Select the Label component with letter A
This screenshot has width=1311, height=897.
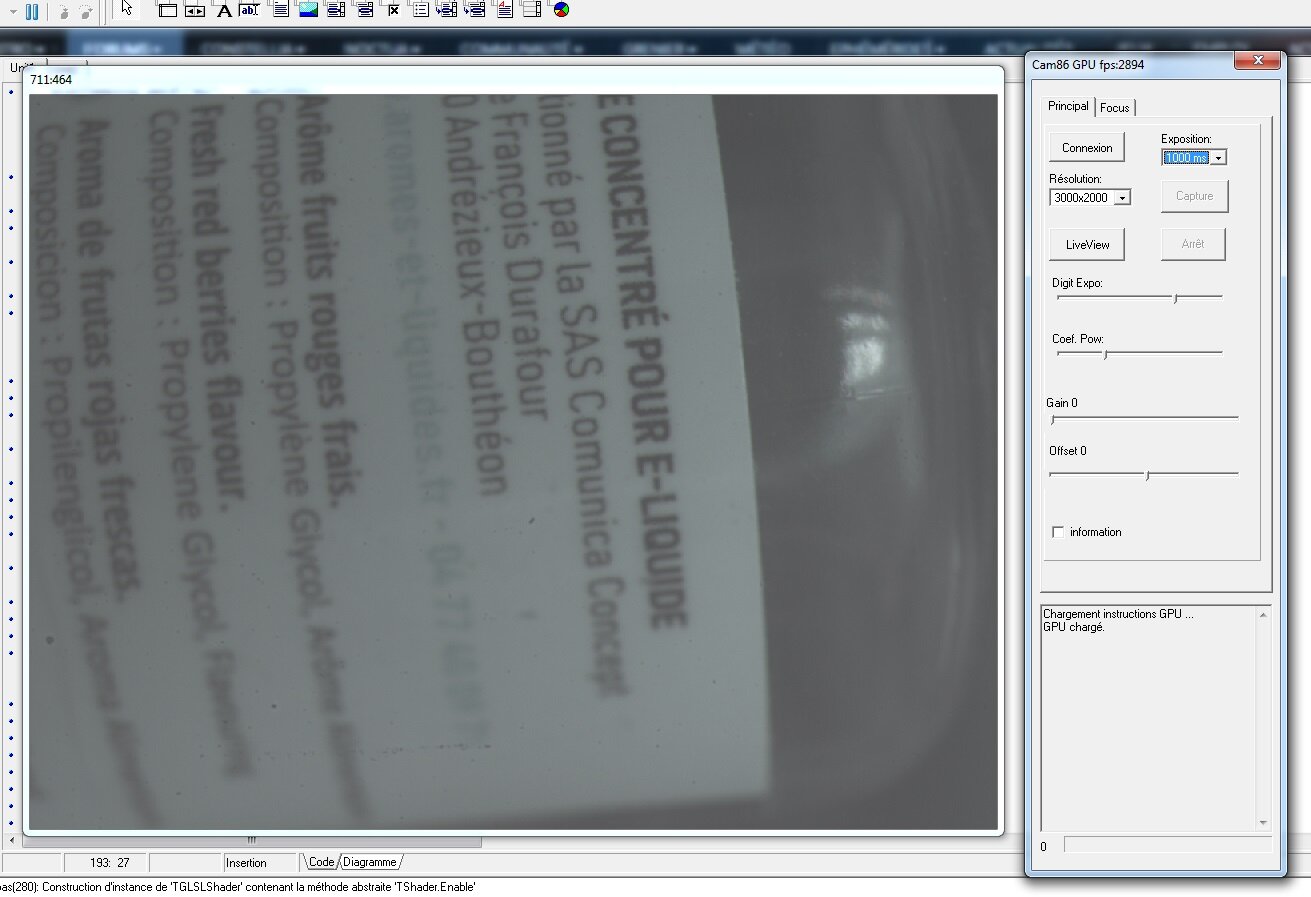tap(224, 11)
